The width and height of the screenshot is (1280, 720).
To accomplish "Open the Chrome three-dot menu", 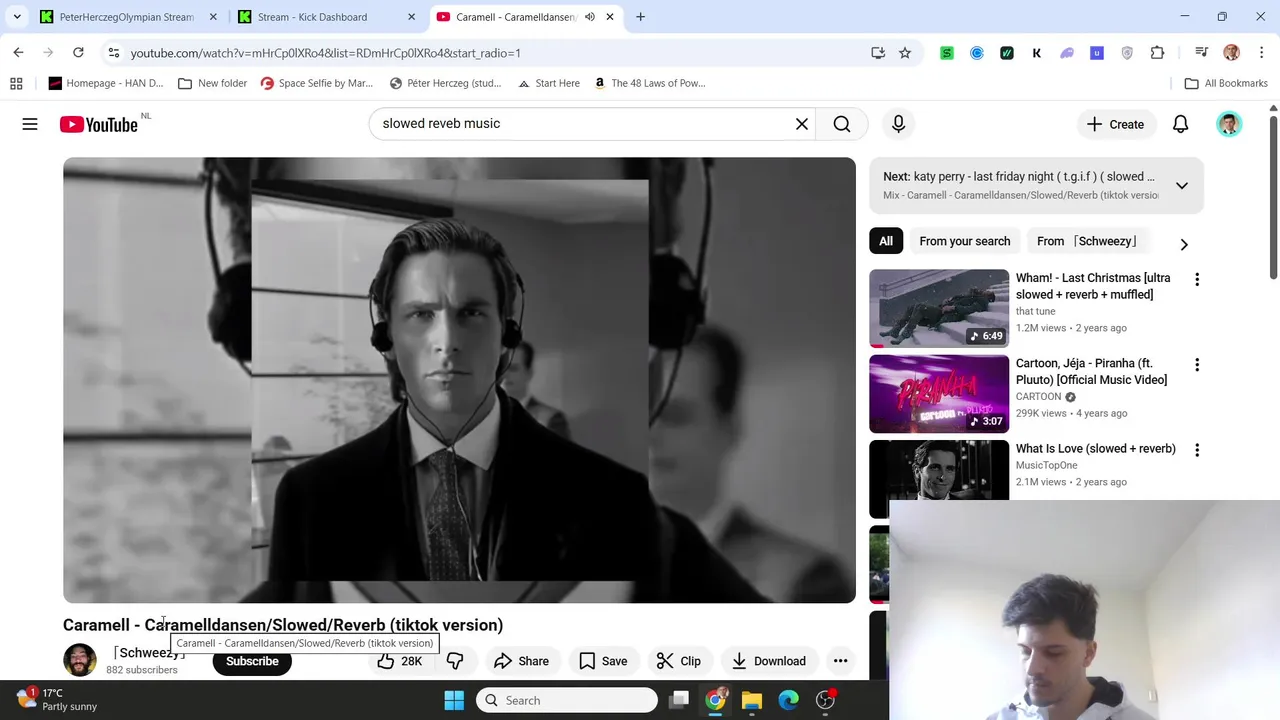I will pyautogui.click(x=1261, y=53).
